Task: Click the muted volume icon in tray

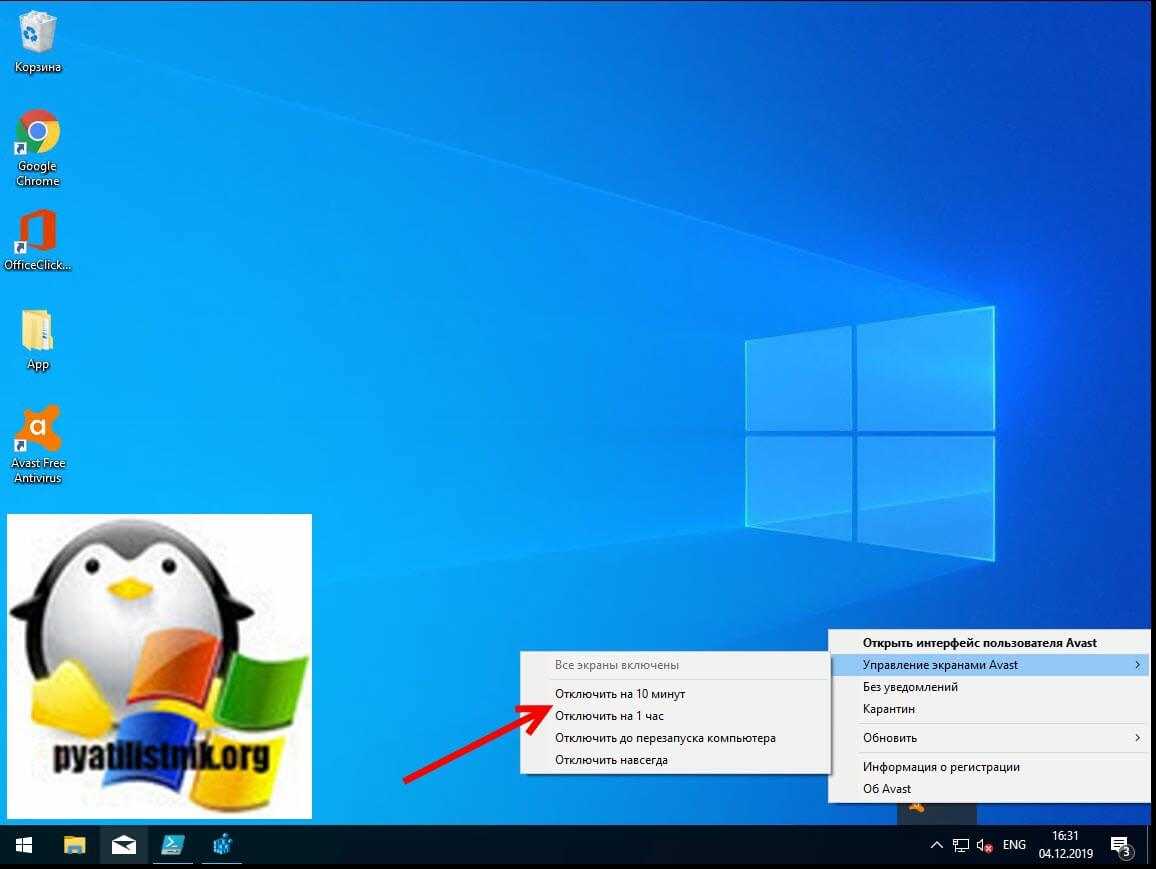Action: [x=984, y=846]
